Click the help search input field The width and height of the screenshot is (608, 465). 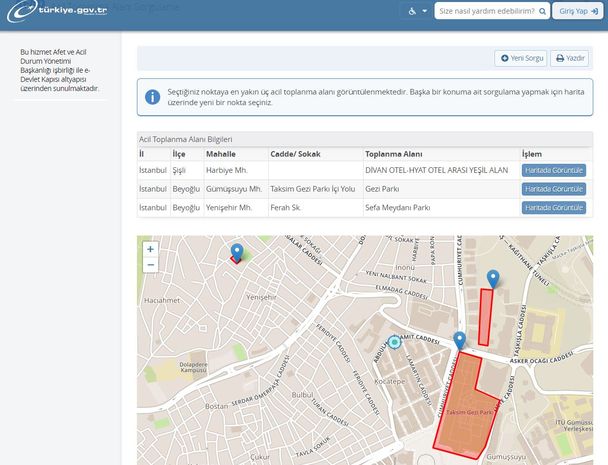click(x=484, y=11)
